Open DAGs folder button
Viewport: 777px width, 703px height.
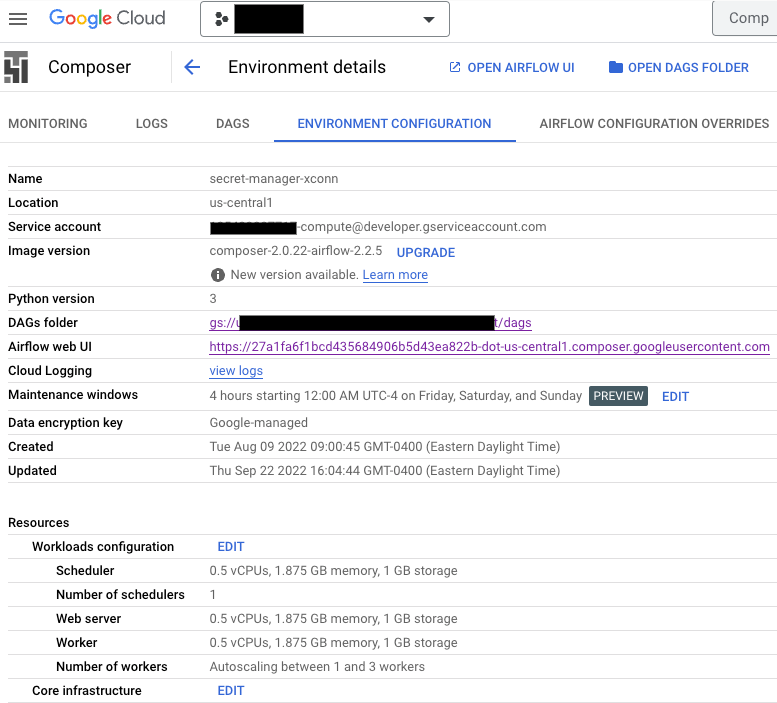click(678, 67)
